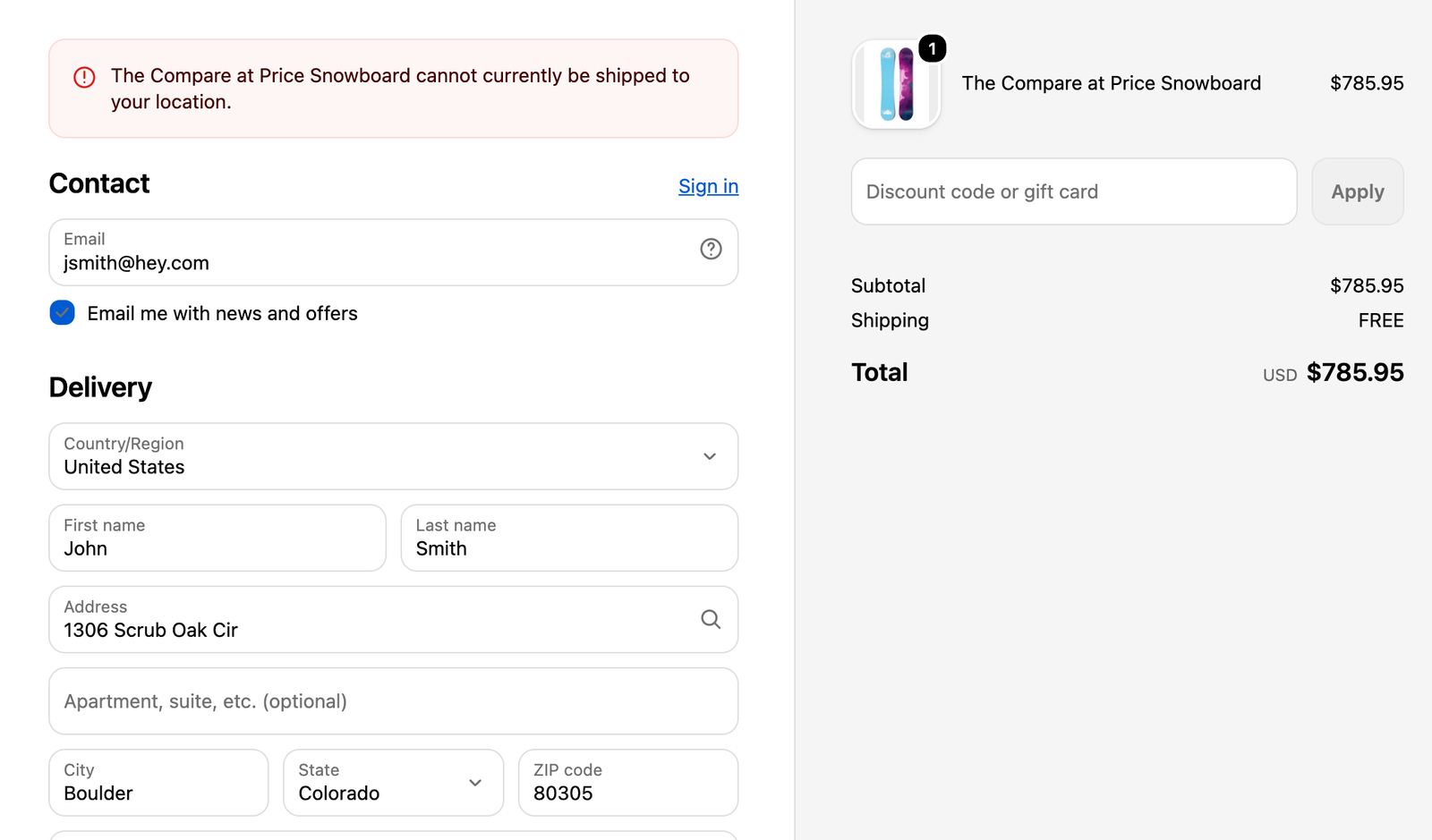
Task: Click the City field showing Boulder
Action: [x=158, y=783]
